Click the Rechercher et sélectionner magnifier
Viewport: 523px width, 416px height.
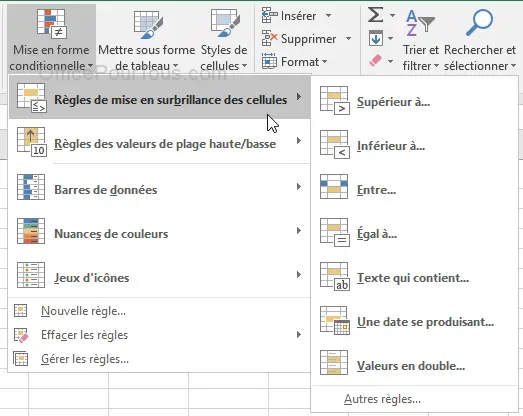point(479,23)
